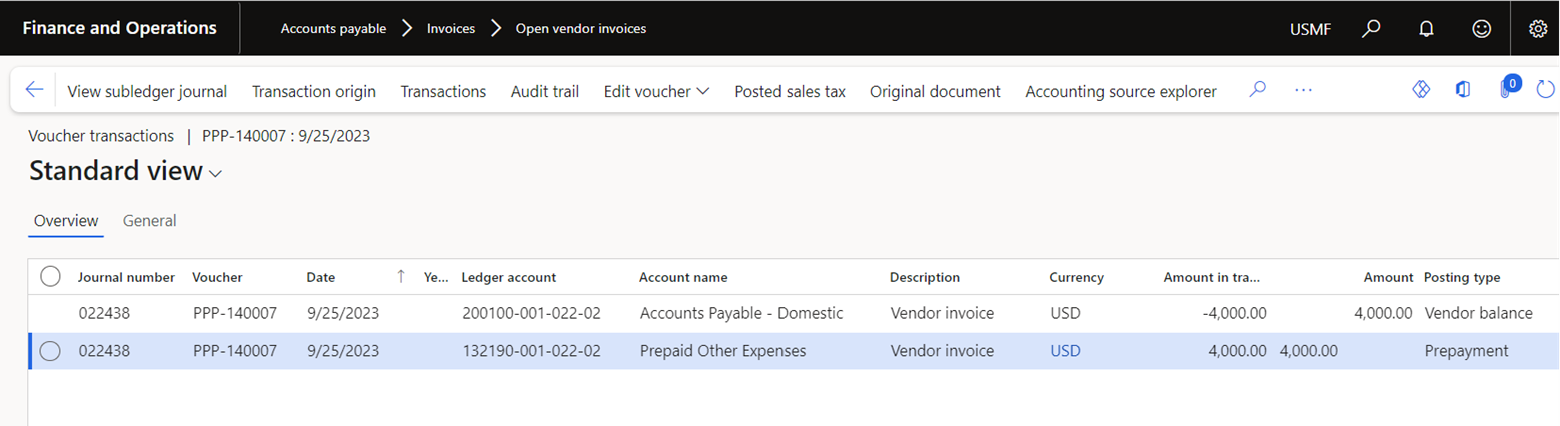The image size is (1560, 426).
Task: Select the Overview tab
Action: (66, 221)
